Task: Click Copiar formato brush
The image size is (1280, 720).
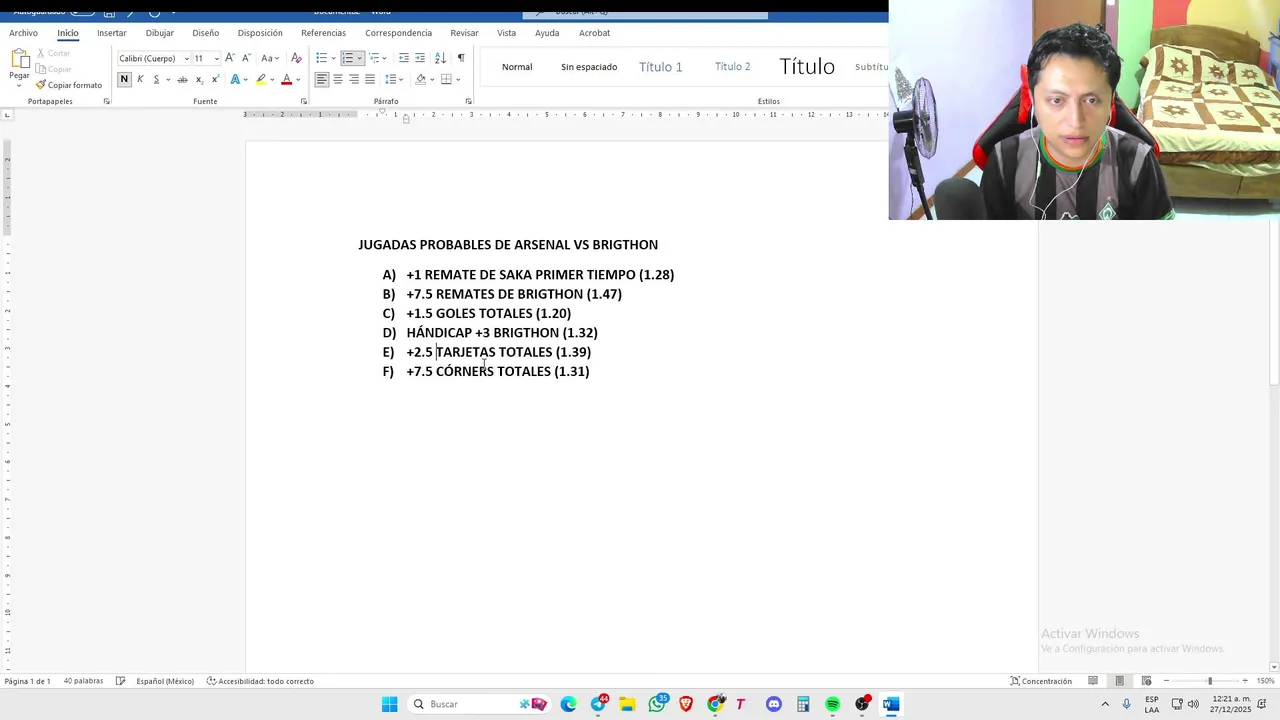Action: pyautogui.click(x=68, y=85)
